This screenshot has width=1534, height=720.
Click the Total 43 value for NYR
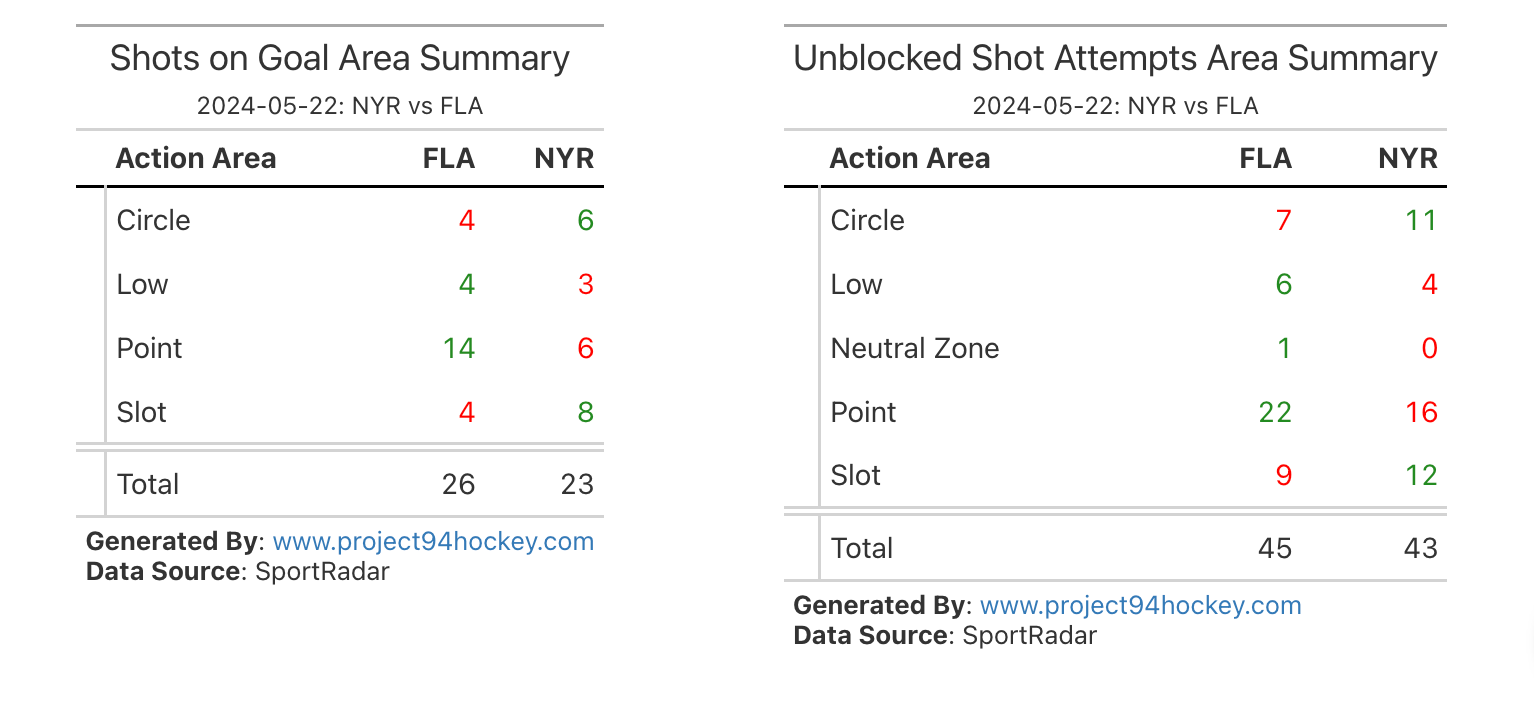tap(1420, 548)
